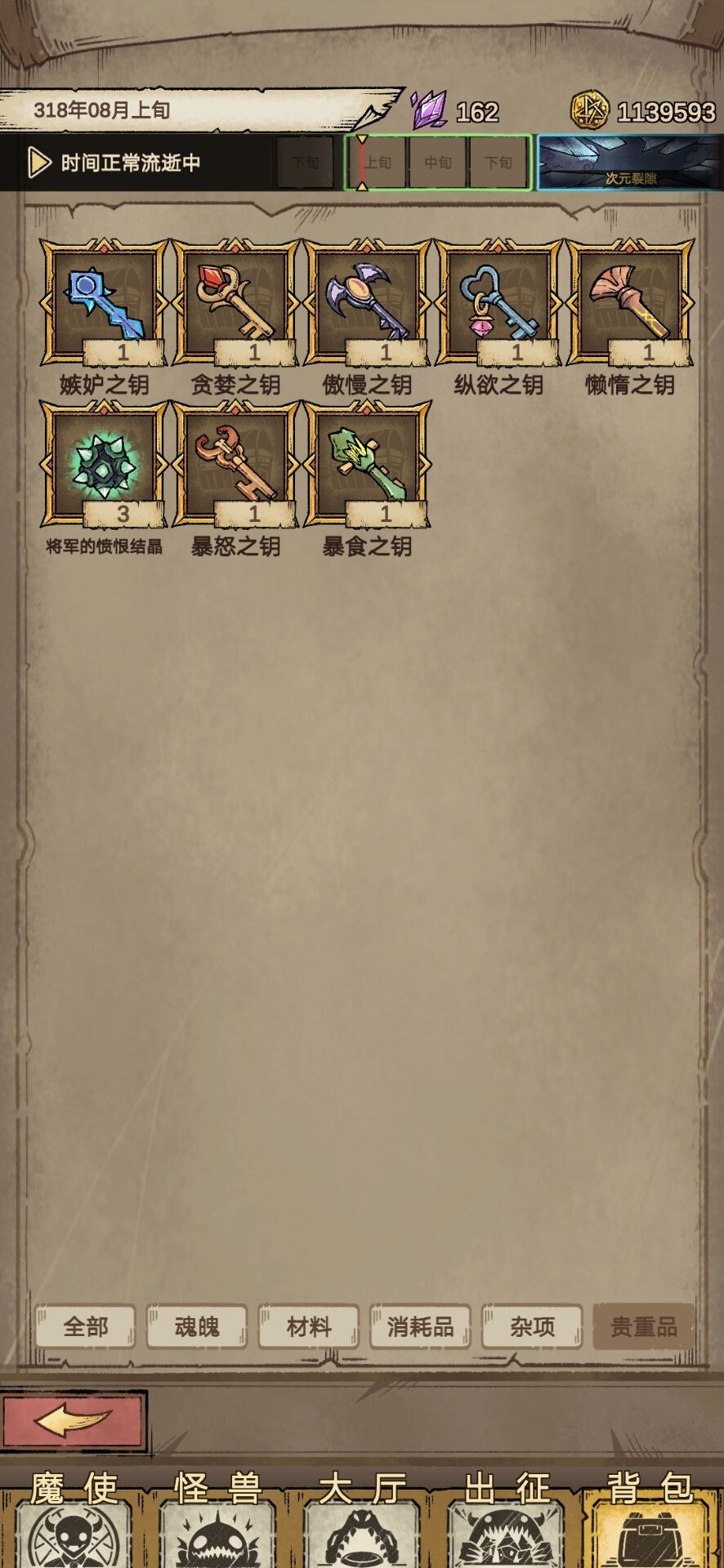Show the 材料 category tab
Viewport: 724px width, 1568px height.
[x=309, y=1326]
